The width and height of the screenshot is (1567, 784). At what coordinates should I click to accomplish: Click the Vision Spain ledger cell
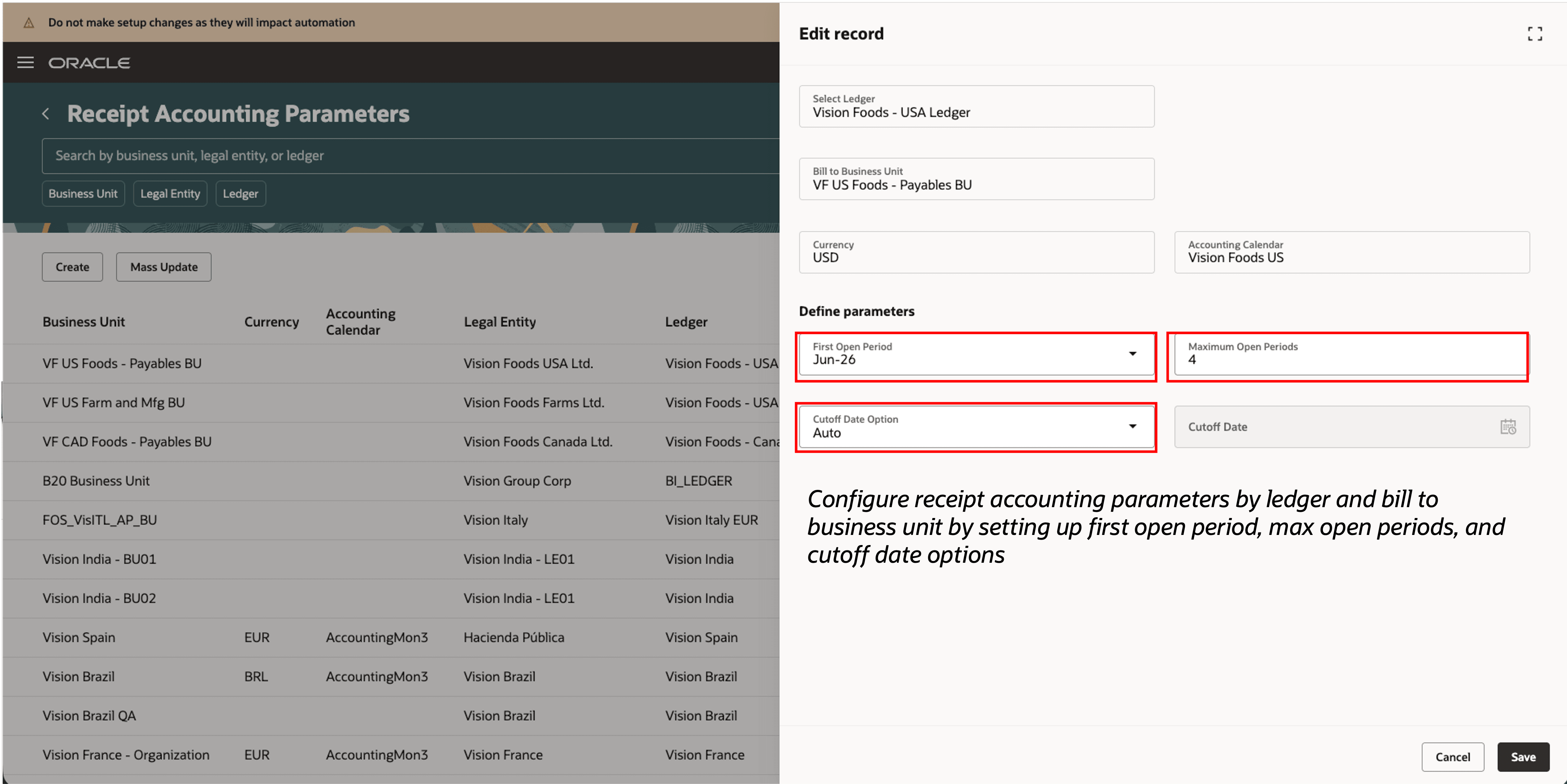pos(702,637)
